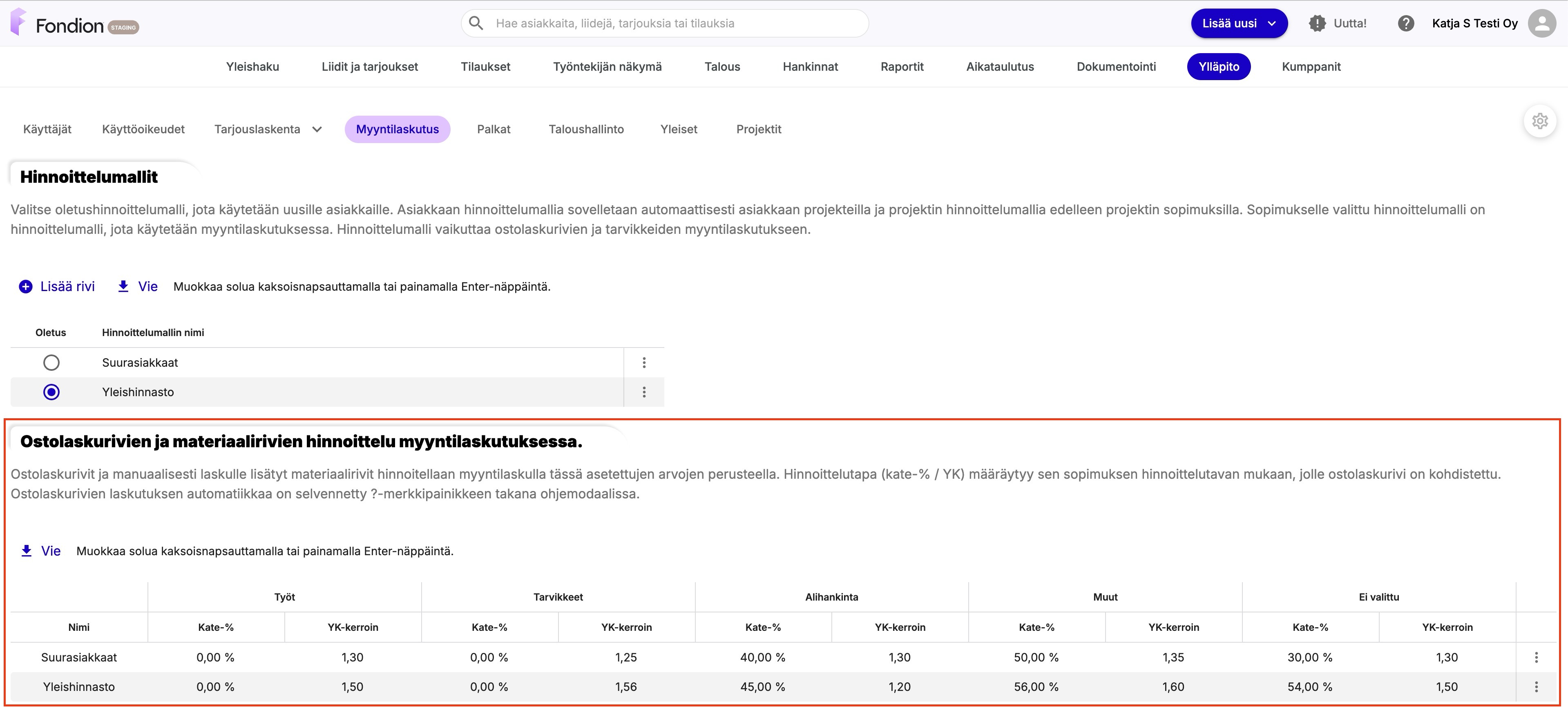Select Suurasiakkaat Ei valittu Kate-% 30,00 %

coord(1310,657)
